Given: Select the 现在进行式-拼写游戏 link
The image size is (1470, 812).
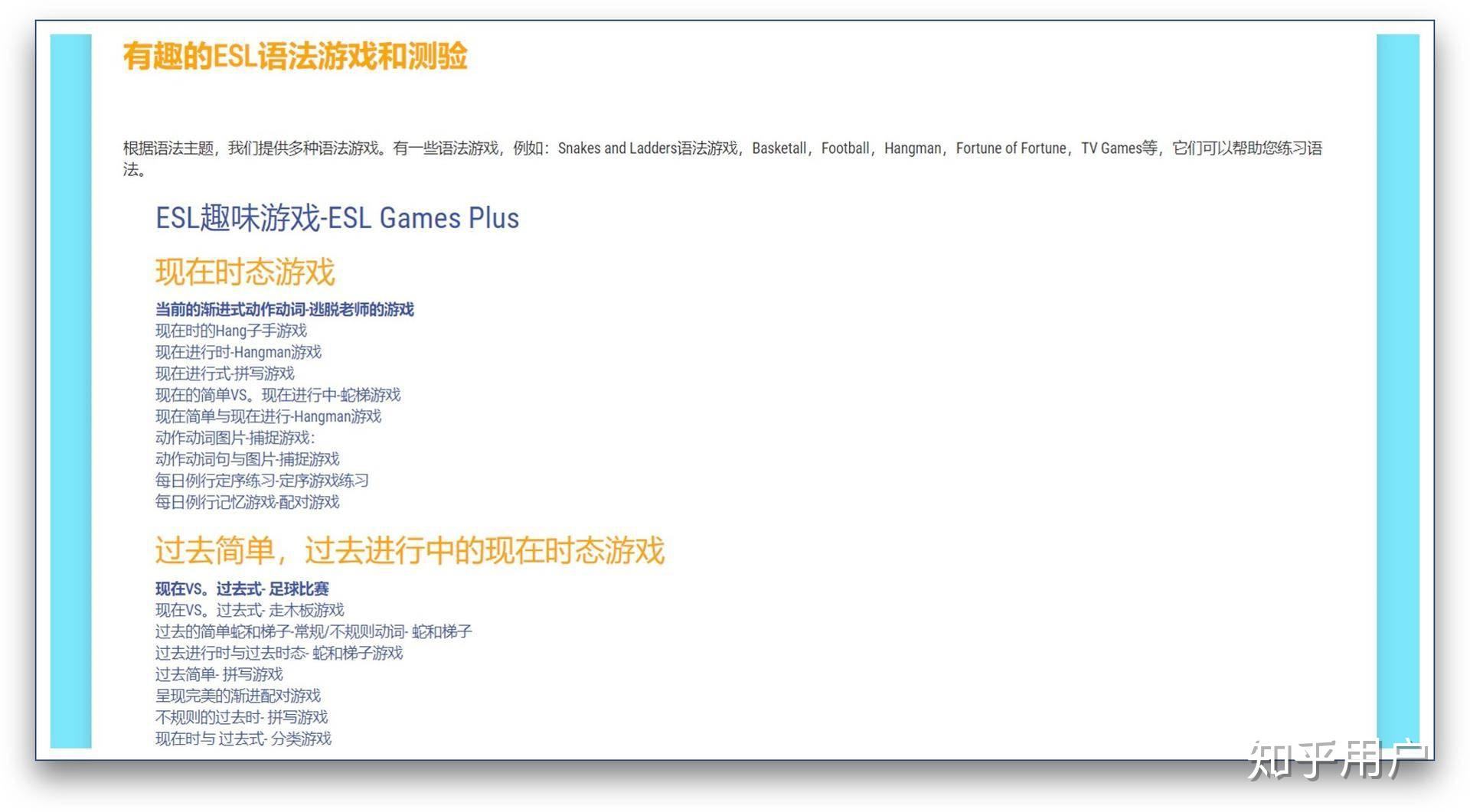Looking at the screenshot, I should [x=225, y=374].
